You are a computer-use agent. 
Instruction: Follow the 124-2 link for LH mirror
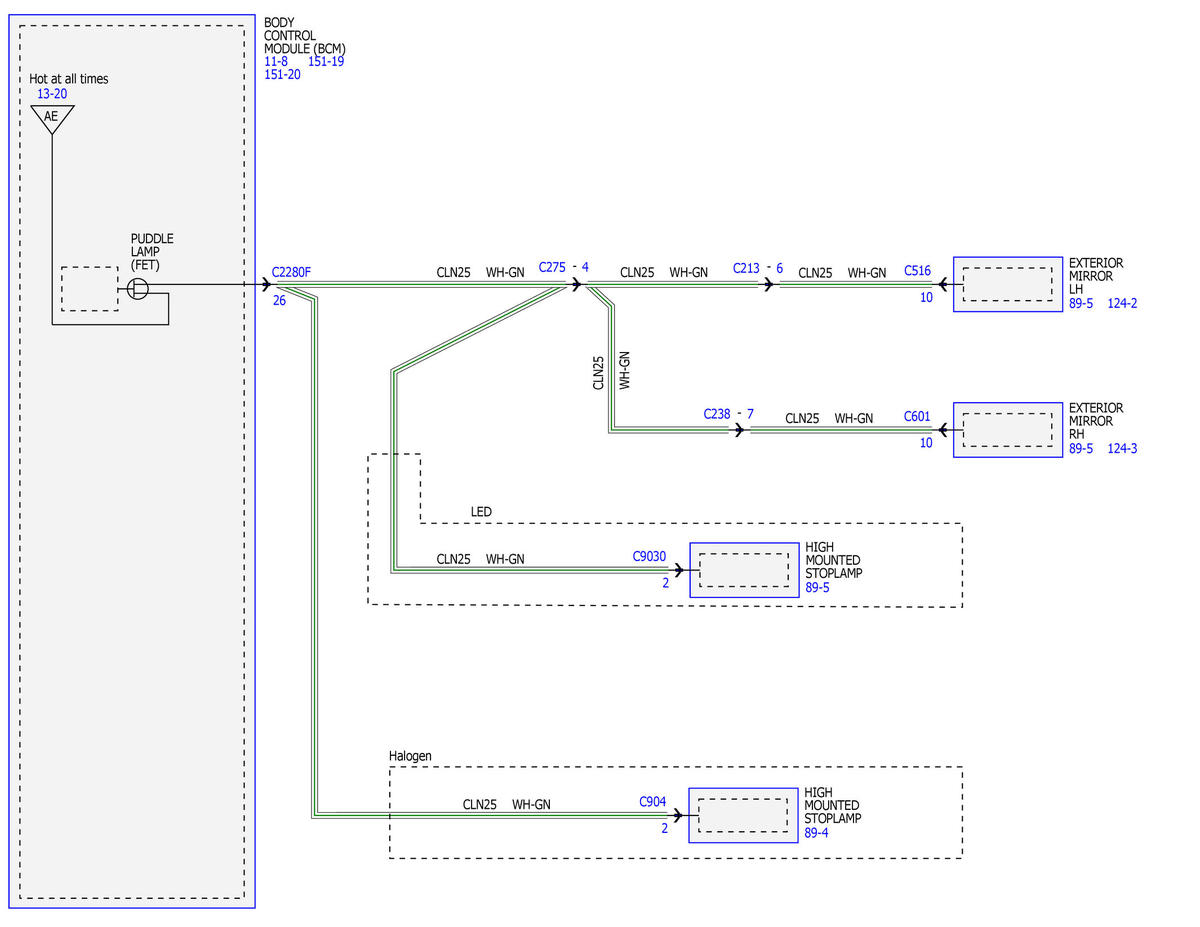[1122, 303]
